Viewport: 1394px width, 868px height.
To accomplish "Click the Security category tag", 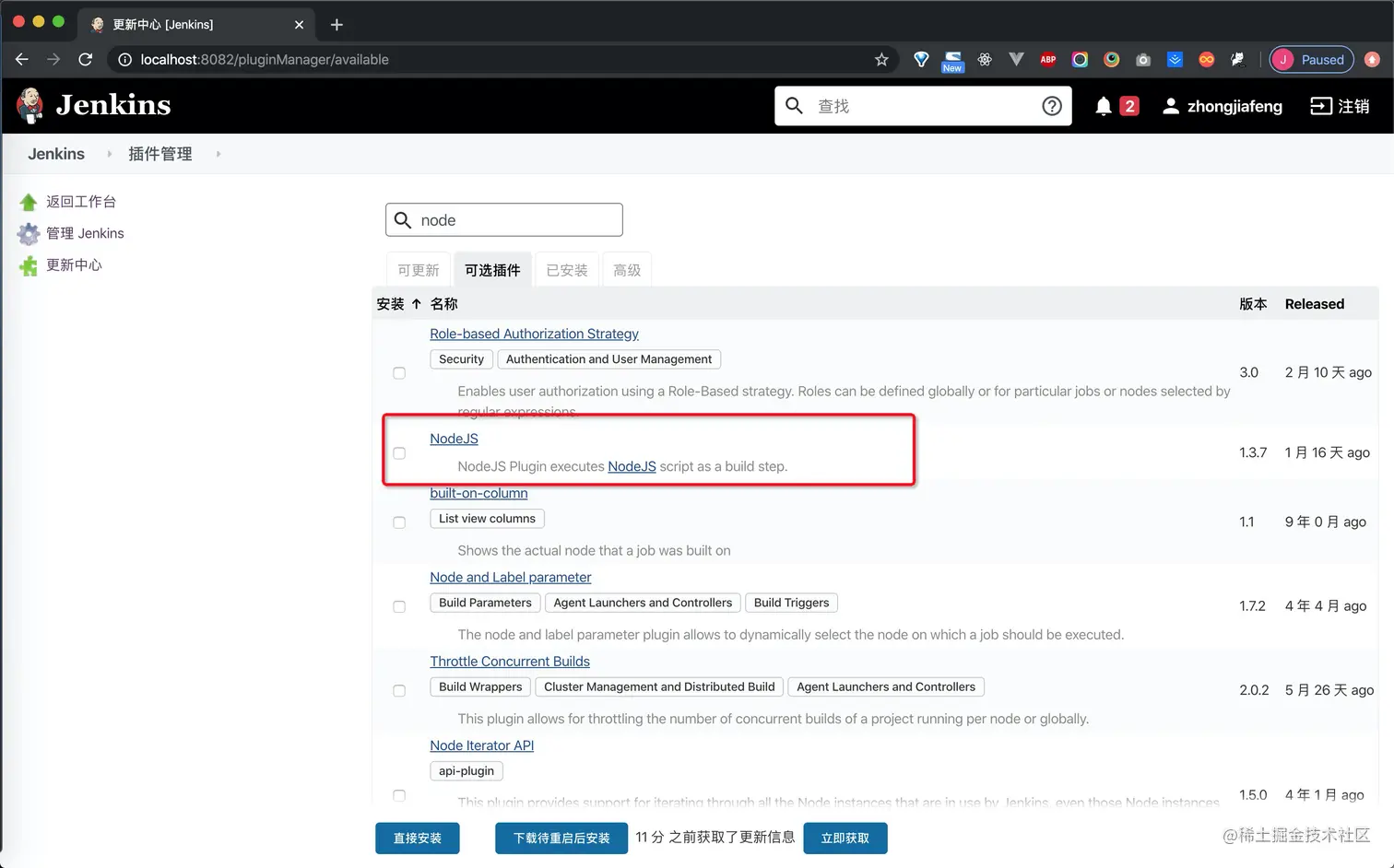I will point(461,359).
